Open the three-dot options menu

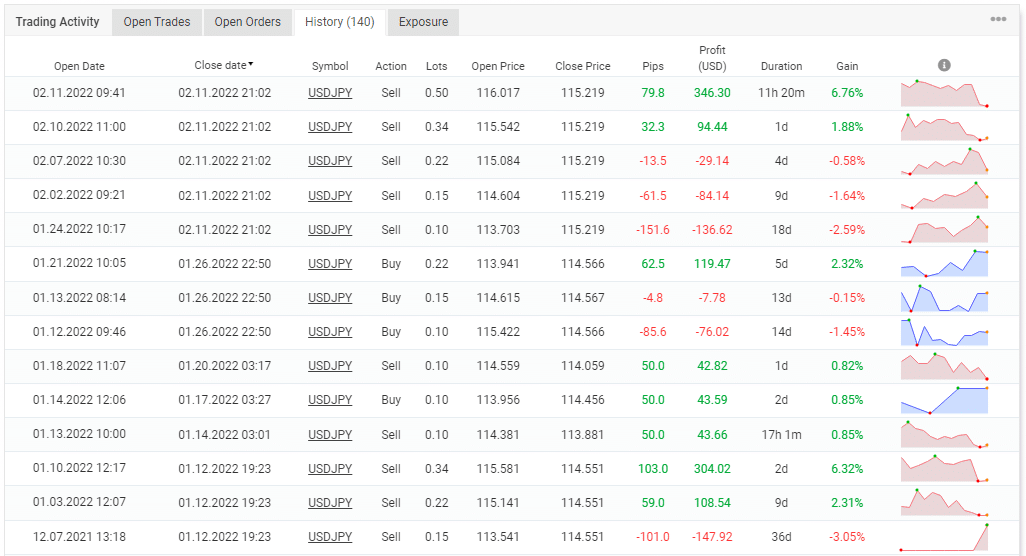click(998, 19)
